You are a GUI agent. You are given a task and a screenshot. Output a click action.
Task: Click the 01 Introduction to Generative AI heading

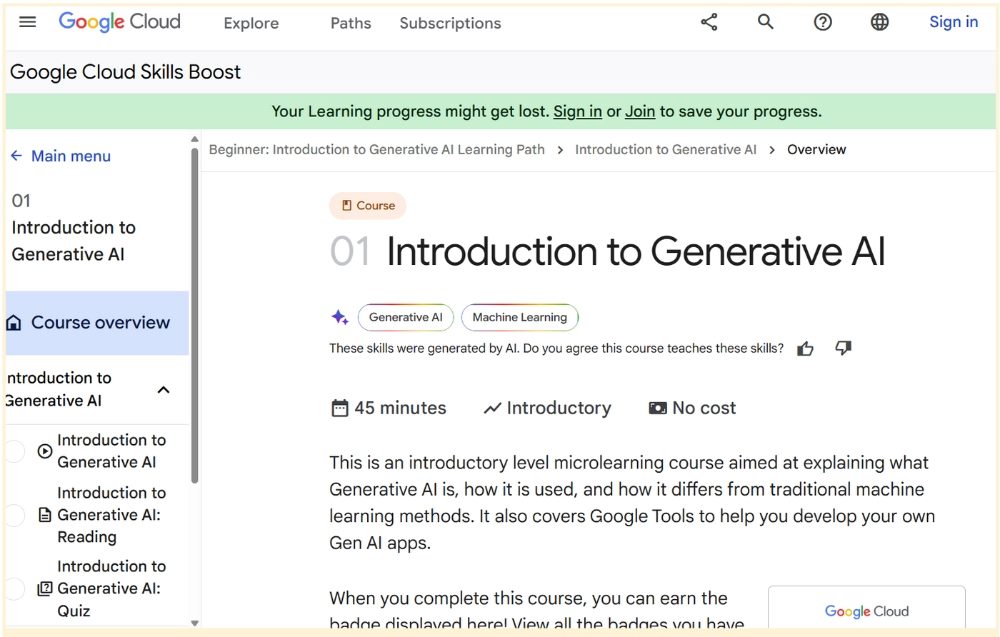(608, 251)
